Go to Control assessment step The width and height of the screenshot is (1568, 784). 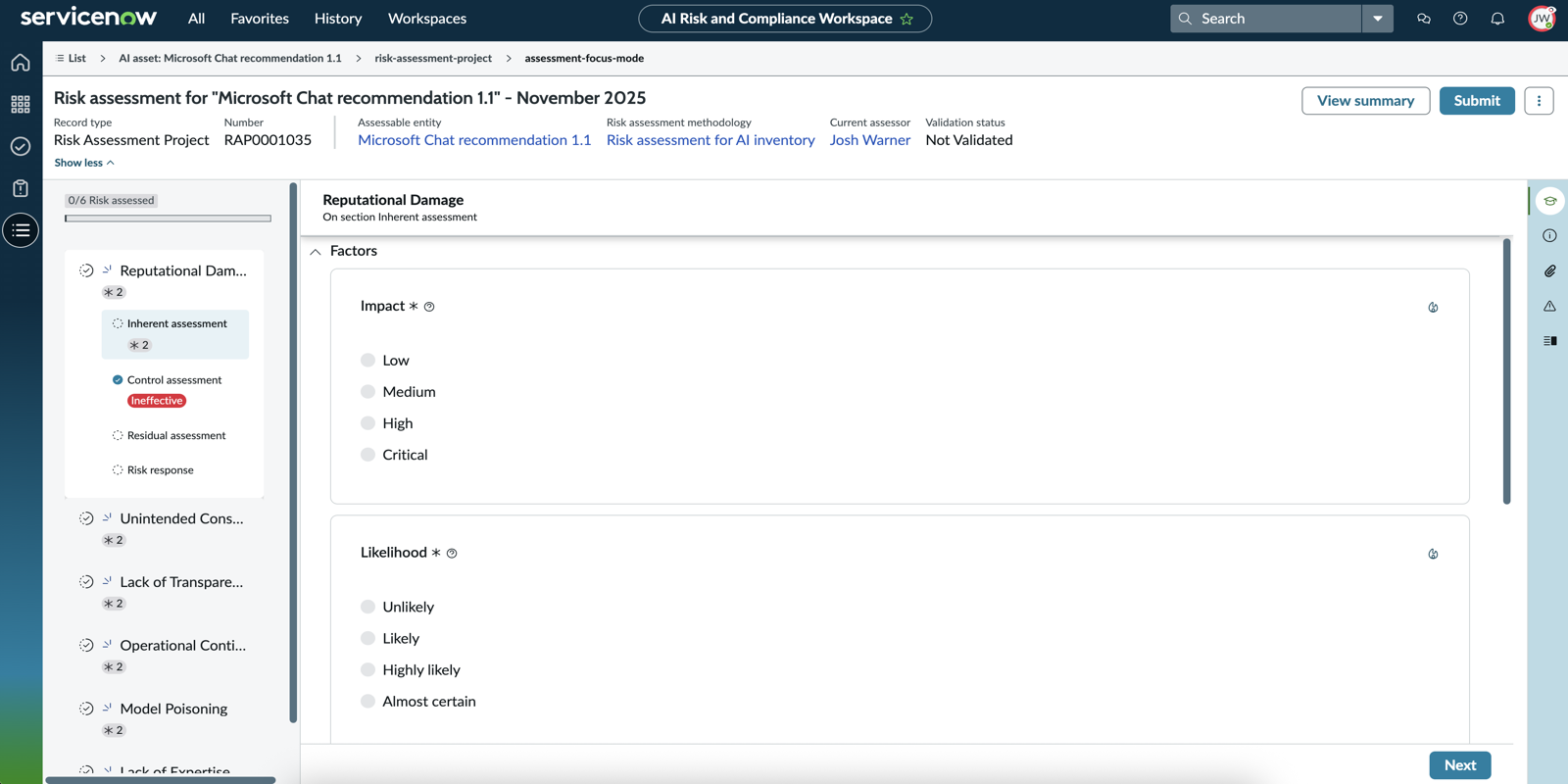point(174,380)
